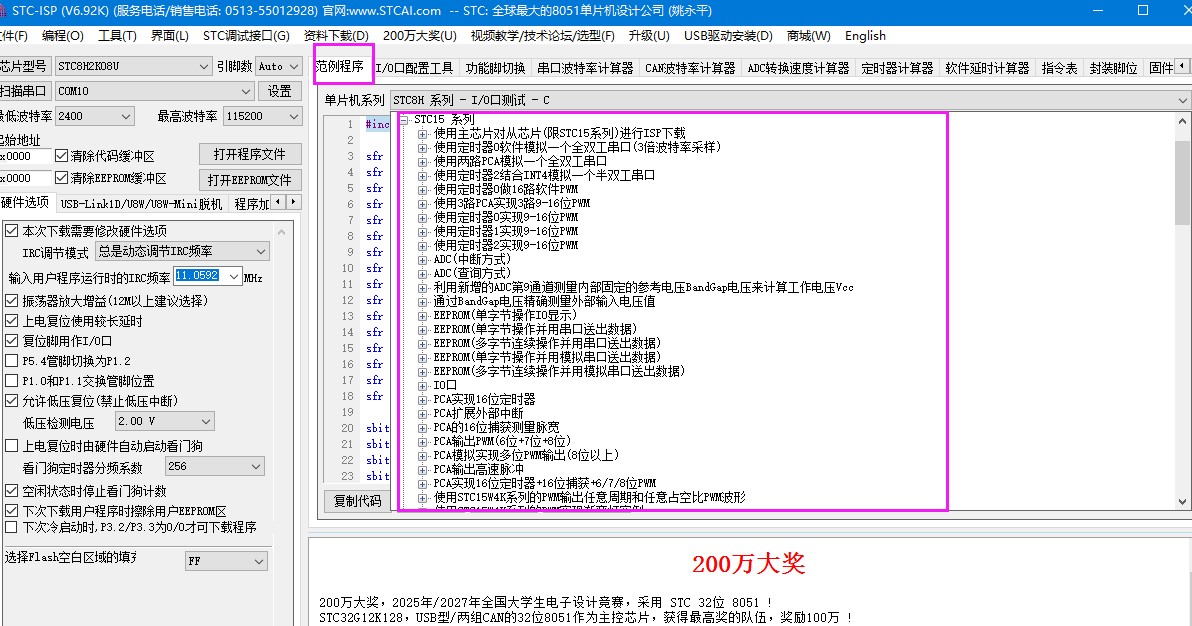Switch to the 串口波特率计算器 tab
The height and width of the screenshot is (626, 1192).
[585, 68]
